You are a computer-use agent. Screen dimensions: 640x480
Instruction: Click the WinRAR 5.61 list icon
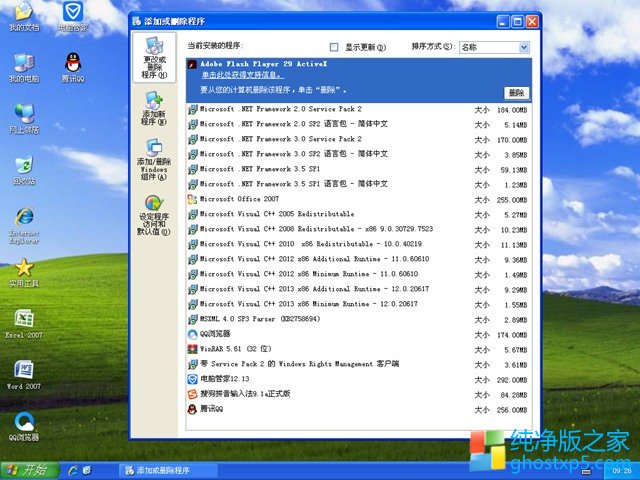pos(192,349)
